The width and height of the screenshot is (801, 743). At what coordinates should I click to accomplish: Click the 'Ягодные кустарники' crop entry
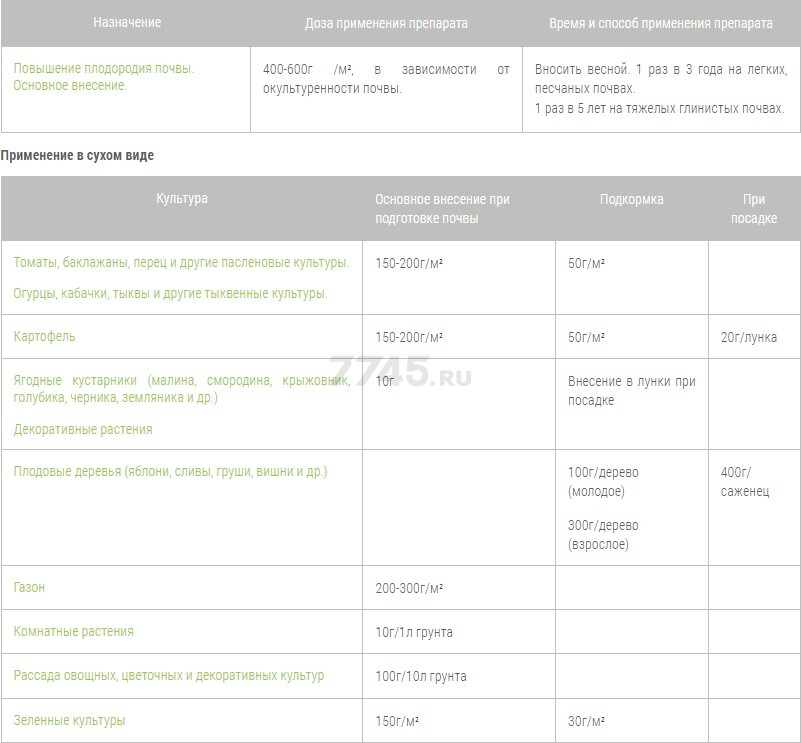(x=181, y=389)
